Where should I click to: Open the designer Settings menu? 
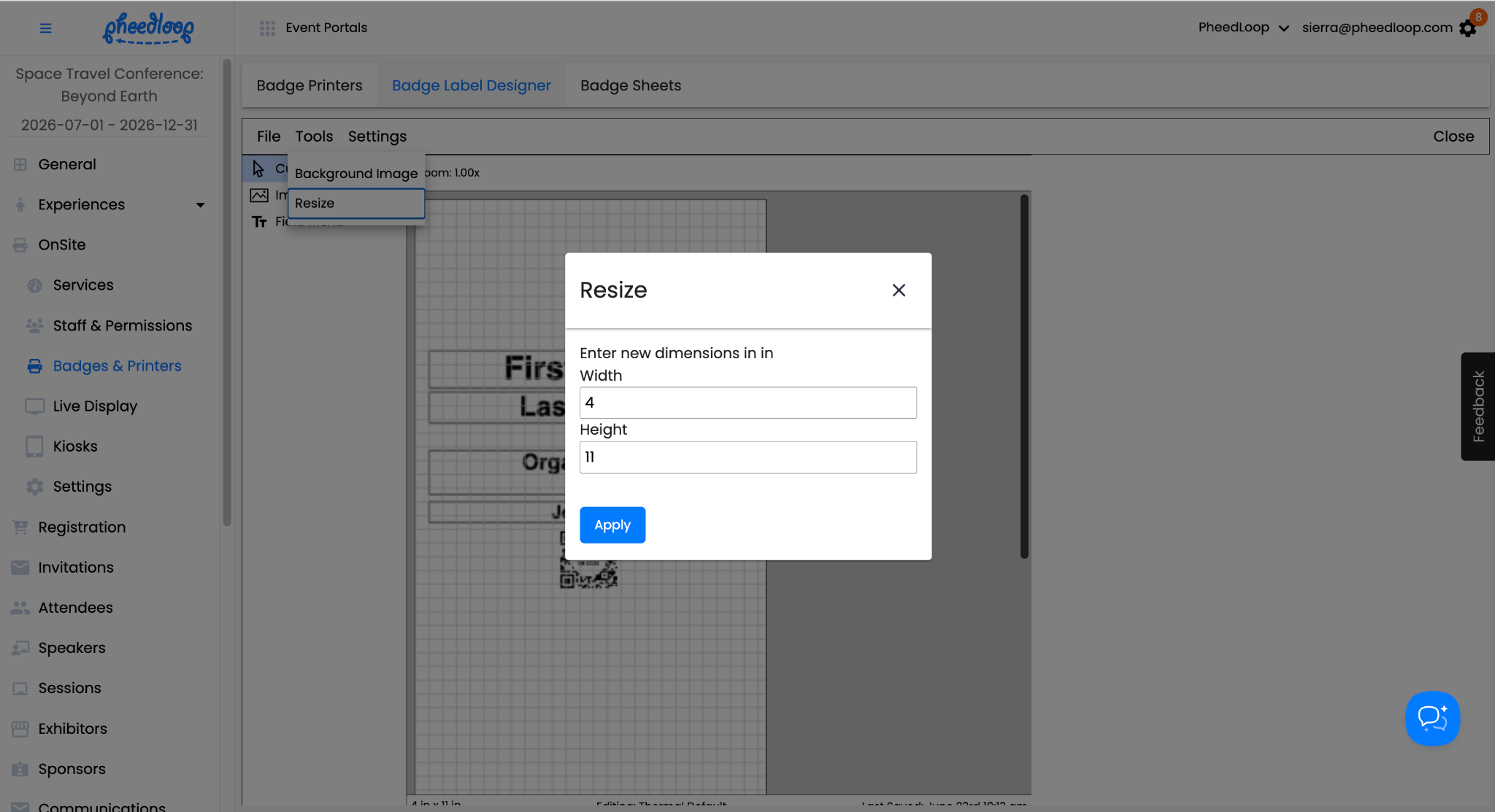click(x=377, y=136)
